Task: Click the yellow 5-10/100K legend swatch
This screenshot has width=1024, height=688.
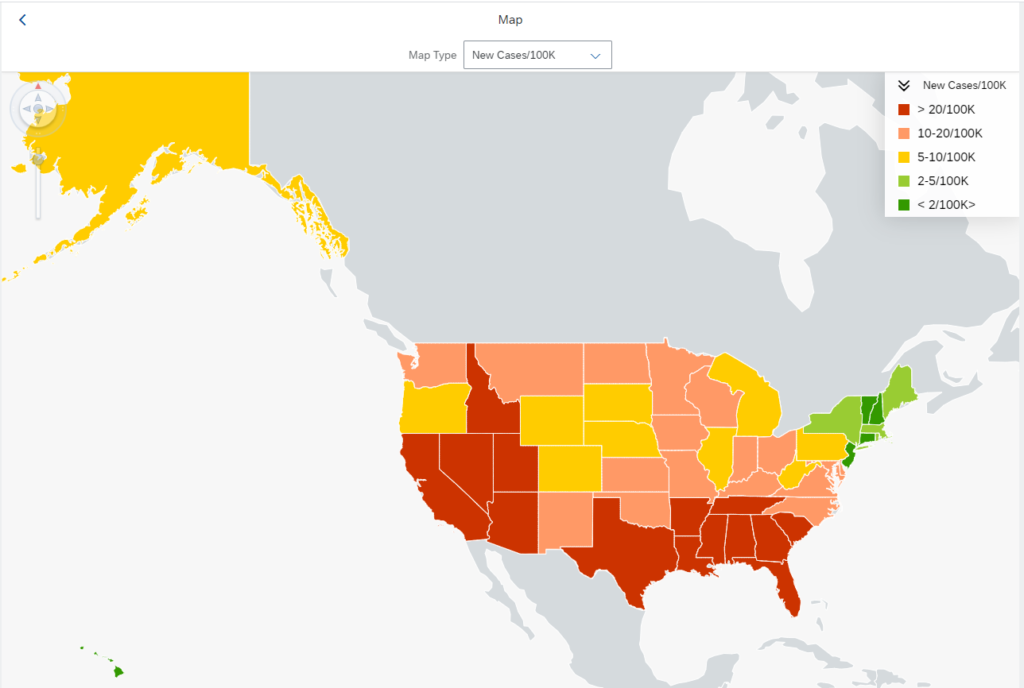Action: point(903,157)
